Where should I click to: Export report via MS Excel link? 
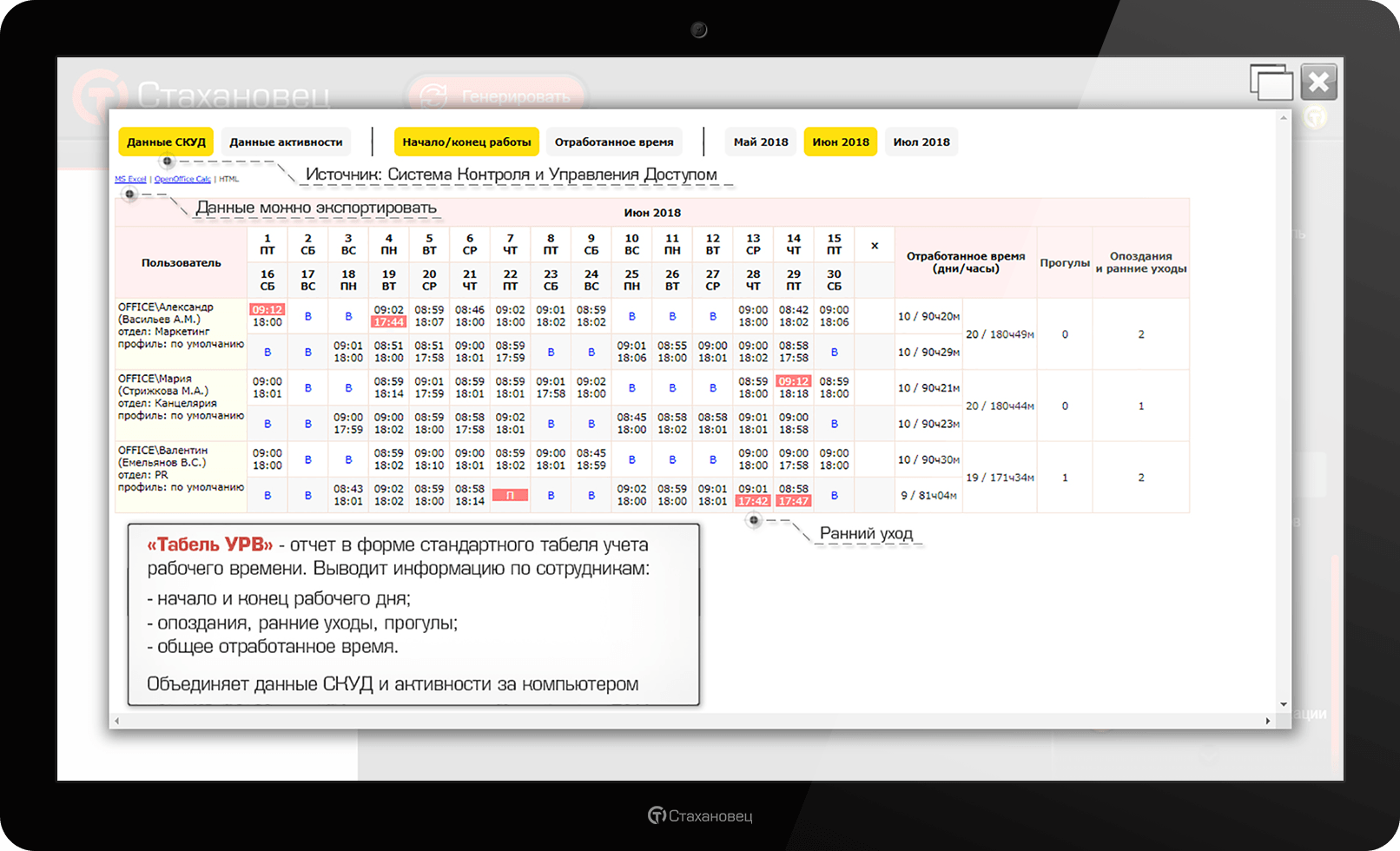[130, 179]
